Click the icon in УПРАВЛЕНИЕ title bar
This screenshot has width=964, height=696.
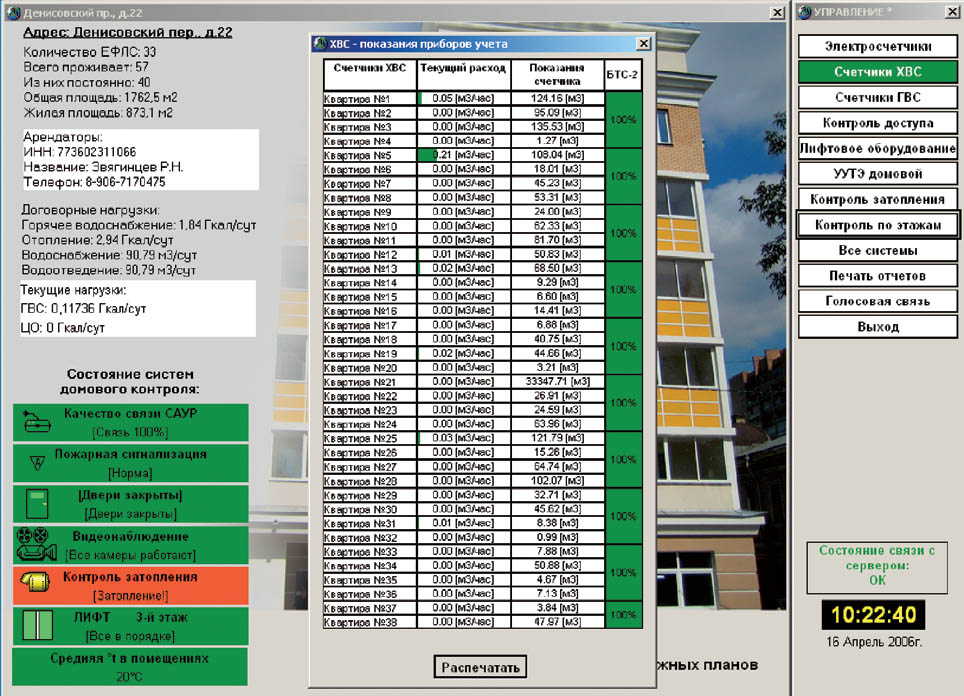805,12
